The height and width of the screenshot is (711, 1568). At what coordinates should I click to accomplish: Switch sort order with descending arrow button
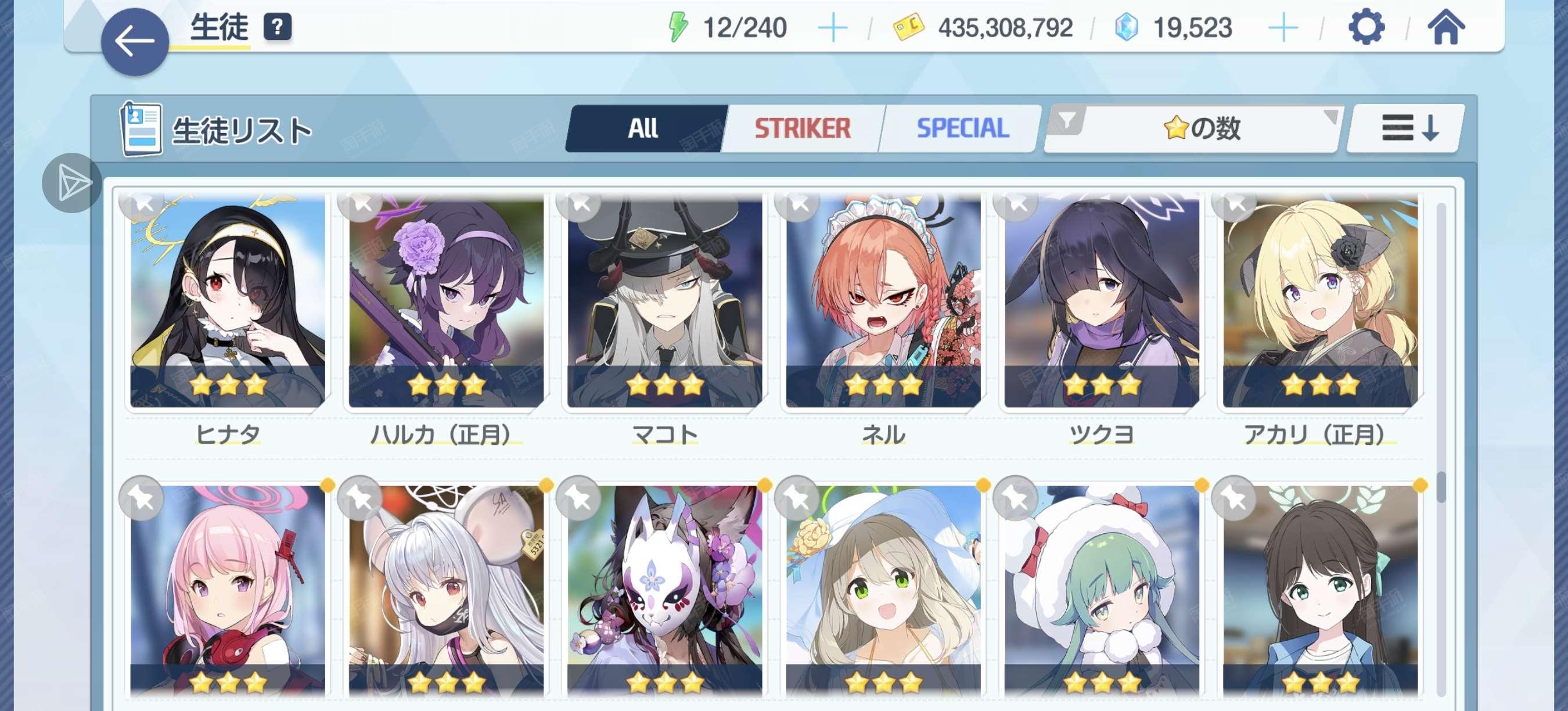click(1407, 128)
